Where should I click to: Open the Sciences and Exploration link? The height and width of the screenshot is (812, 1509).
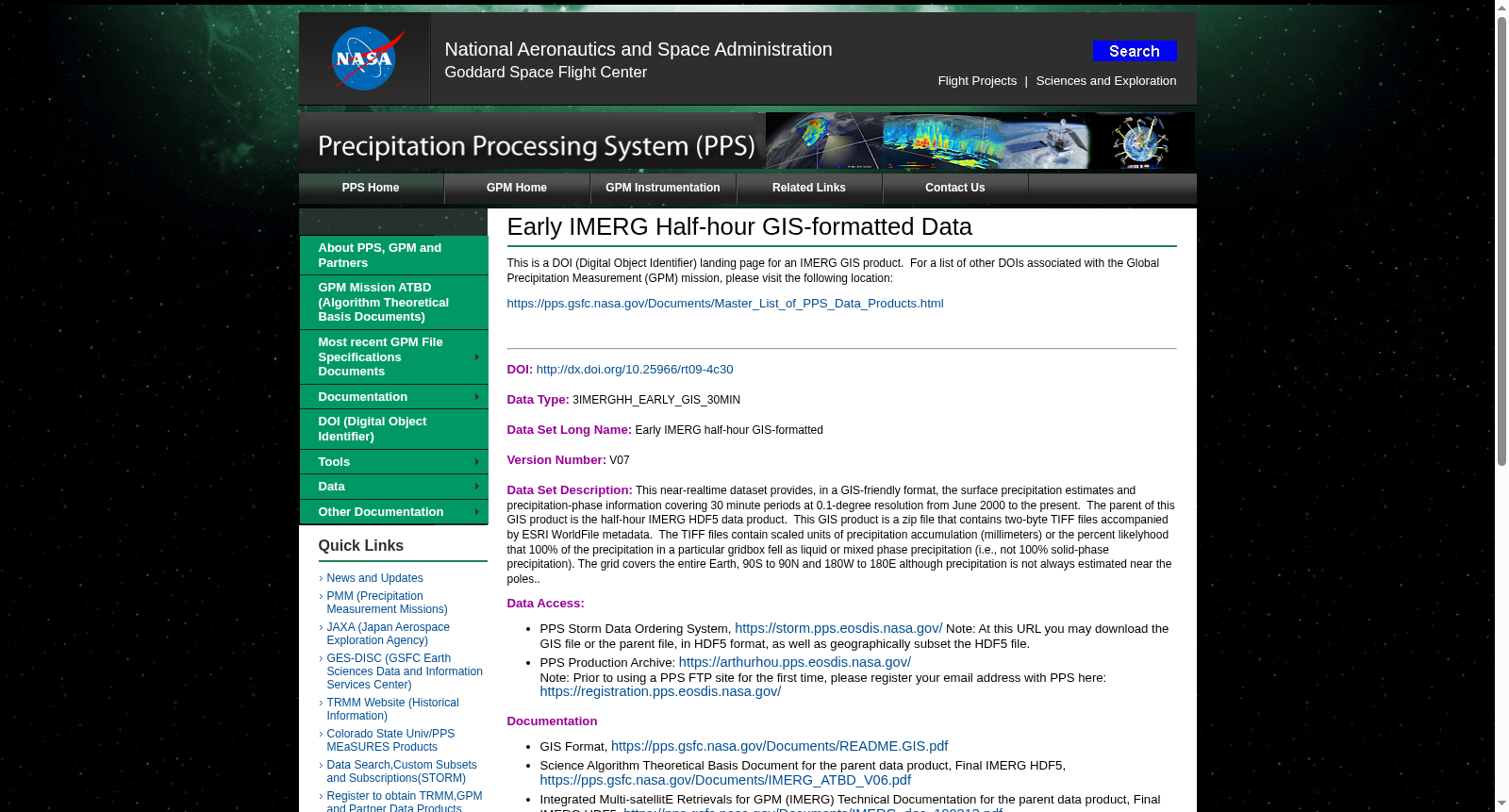click(x=1106, y=81)
